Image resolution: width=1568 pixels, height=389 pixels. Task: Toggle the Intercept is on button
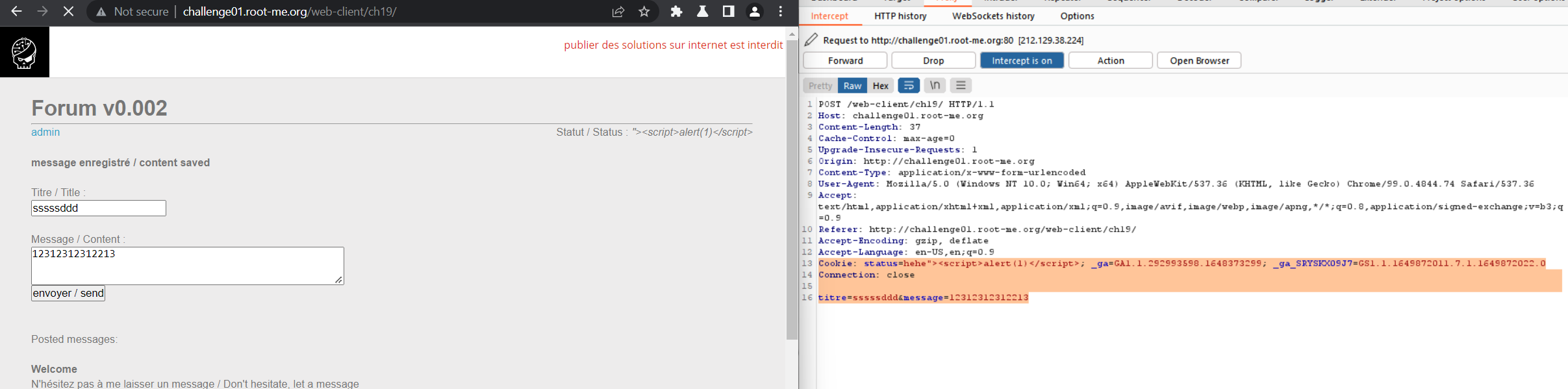click(1022, 60)
